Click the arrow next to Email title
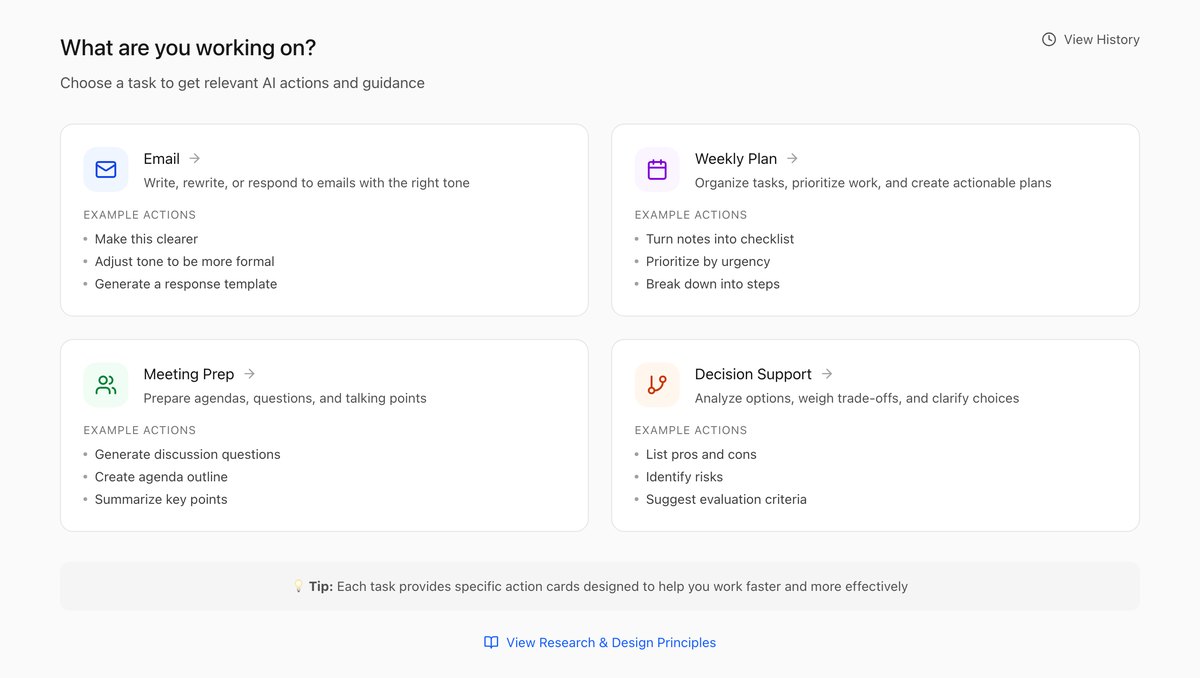Viewport: 1200px width, 678px height. (x=195, y=158)
